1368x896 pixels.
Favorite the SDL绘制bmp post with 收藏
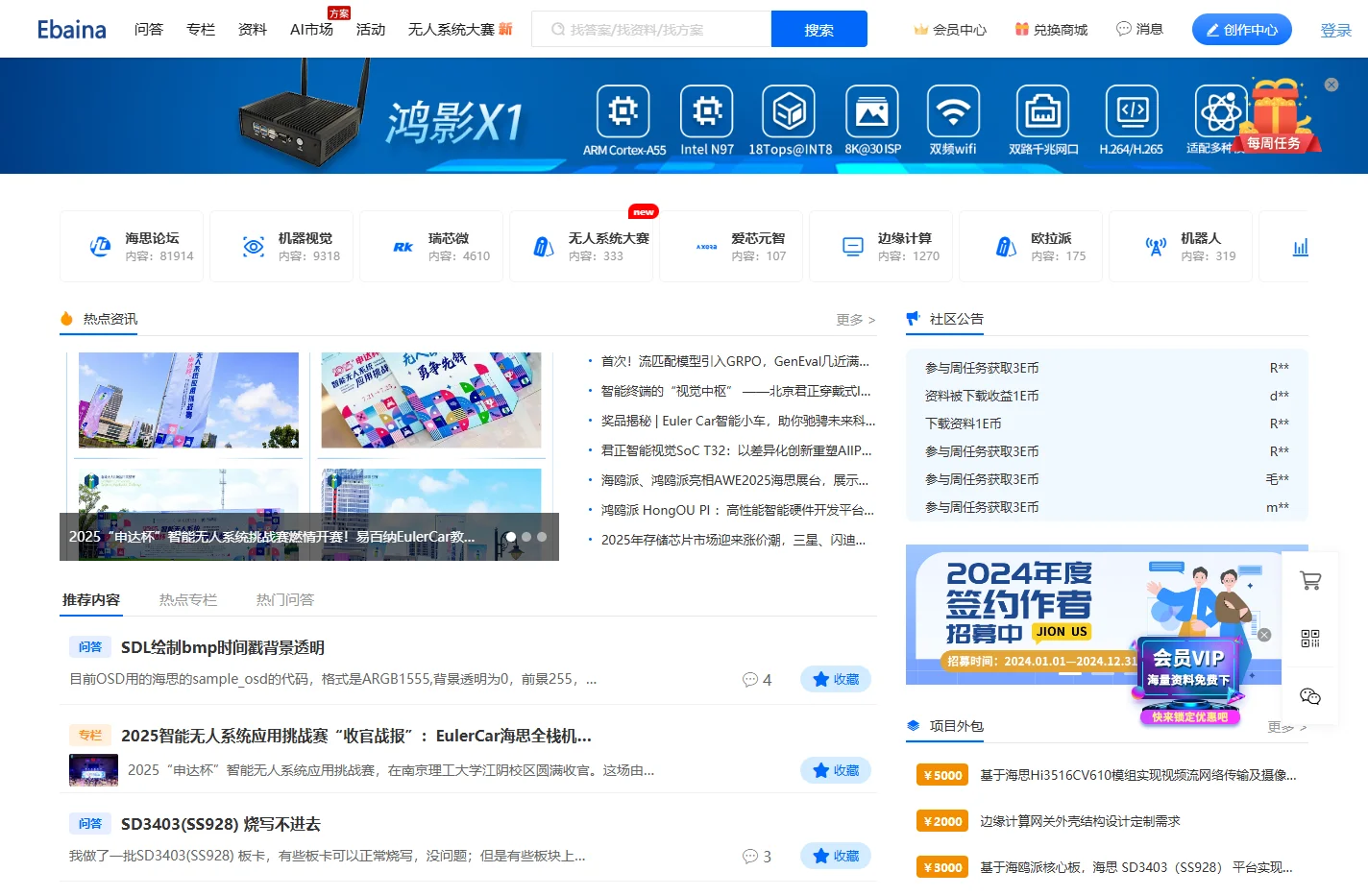pos(836,679)
